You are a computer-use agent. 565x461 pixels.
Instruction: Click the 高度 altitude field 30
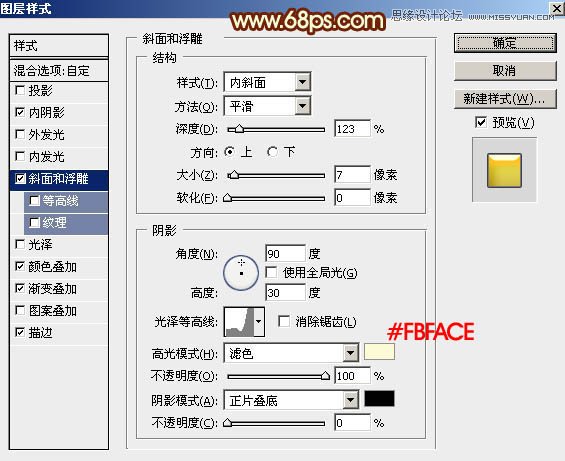pyautogui.click(x=285, y=292)
